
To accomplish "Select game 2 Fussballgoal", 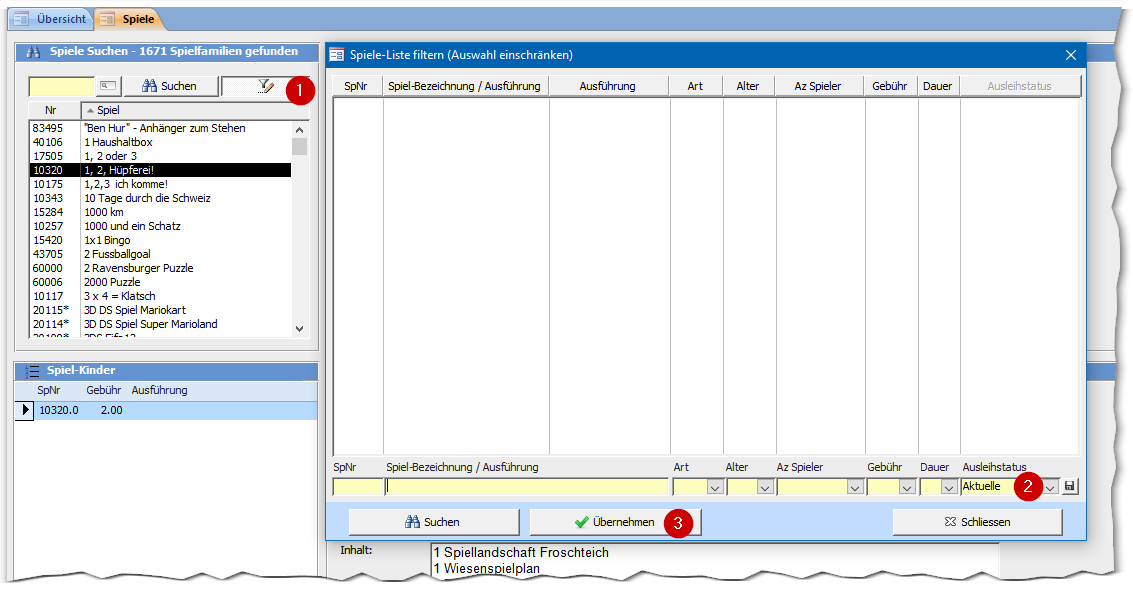I will click(117, 254).
